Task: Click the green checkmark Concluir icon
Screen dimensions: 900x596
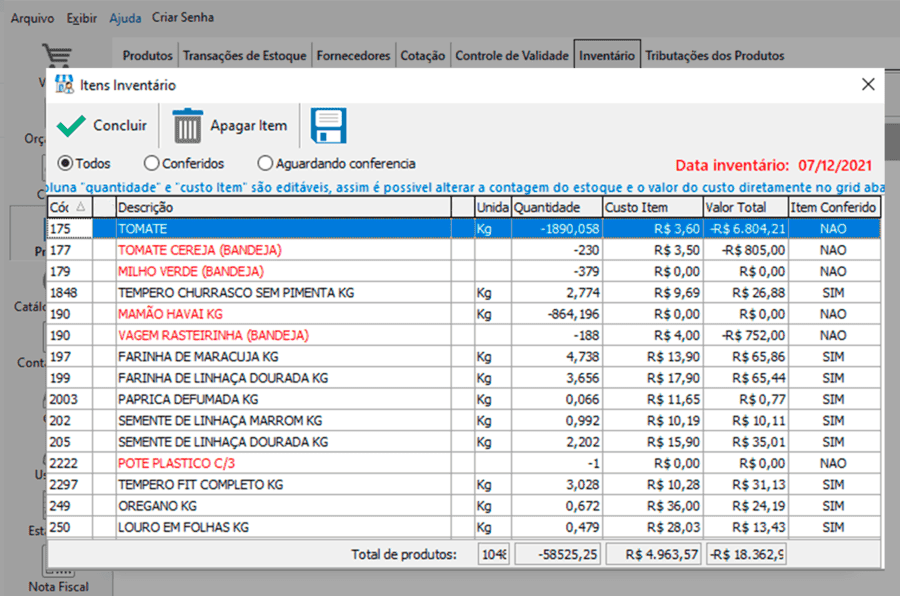Action: (x=73, y=125)
